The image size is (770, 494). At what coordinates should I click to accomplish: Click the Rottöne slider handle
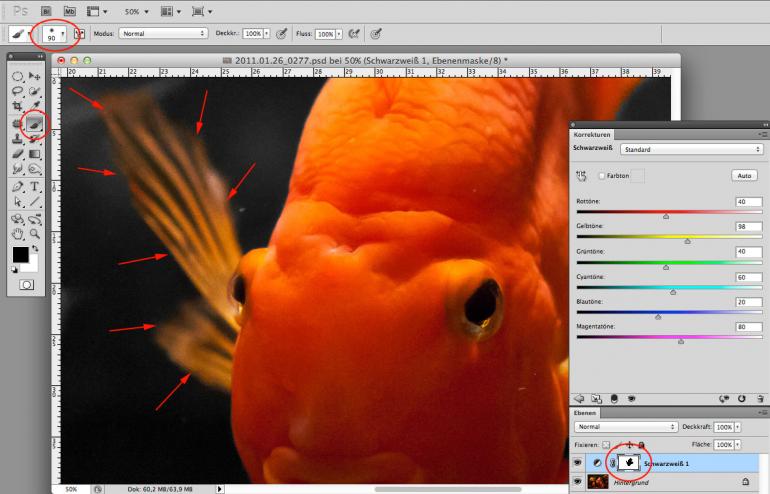pos(666,216)
